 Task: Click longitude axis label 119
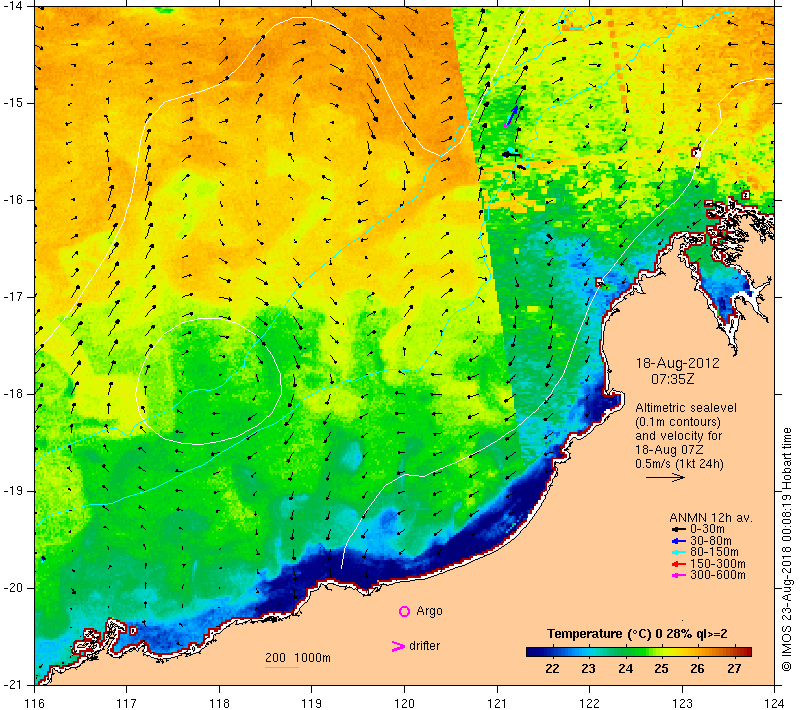coord(312,703)
